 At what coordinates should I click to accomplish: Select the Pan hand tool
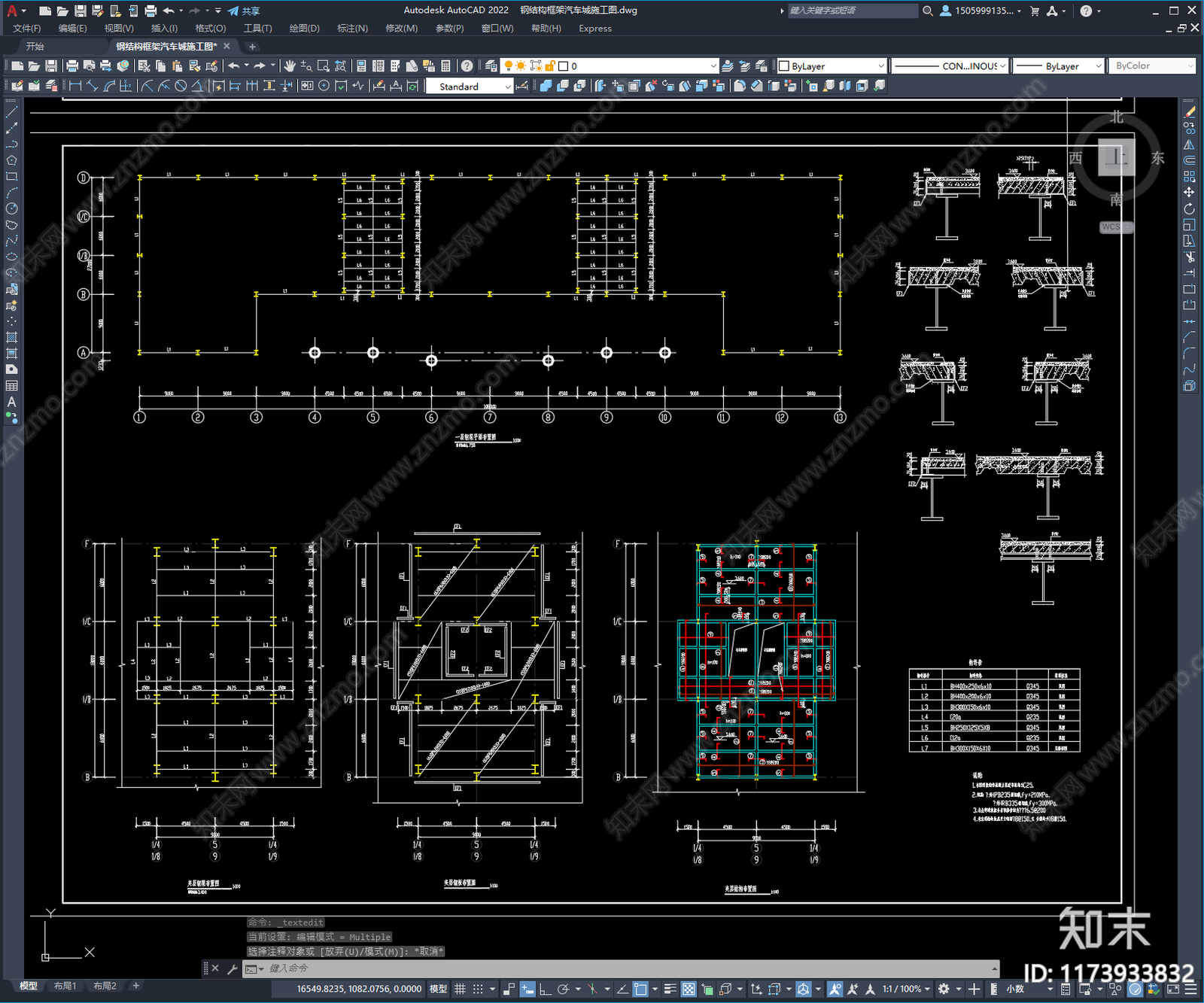(290, 66)
